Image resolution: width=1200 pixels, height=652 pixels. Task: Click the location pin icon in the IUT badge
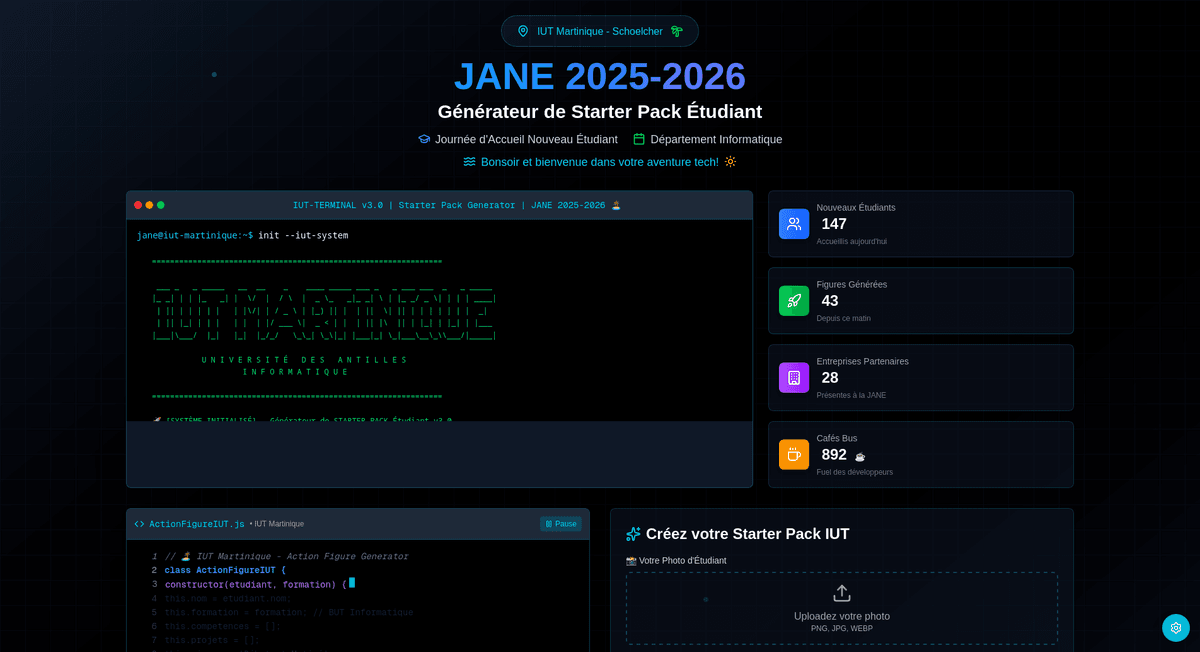523,31
